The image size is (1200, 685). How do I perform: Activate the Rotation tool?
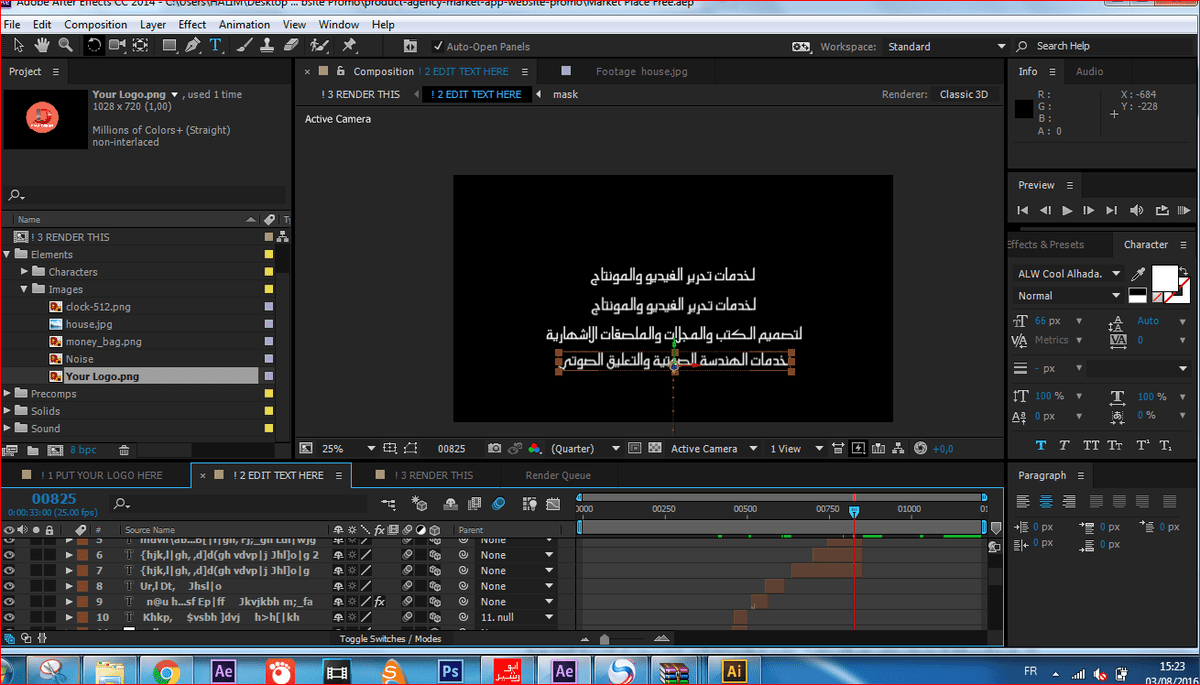(94, 45)
